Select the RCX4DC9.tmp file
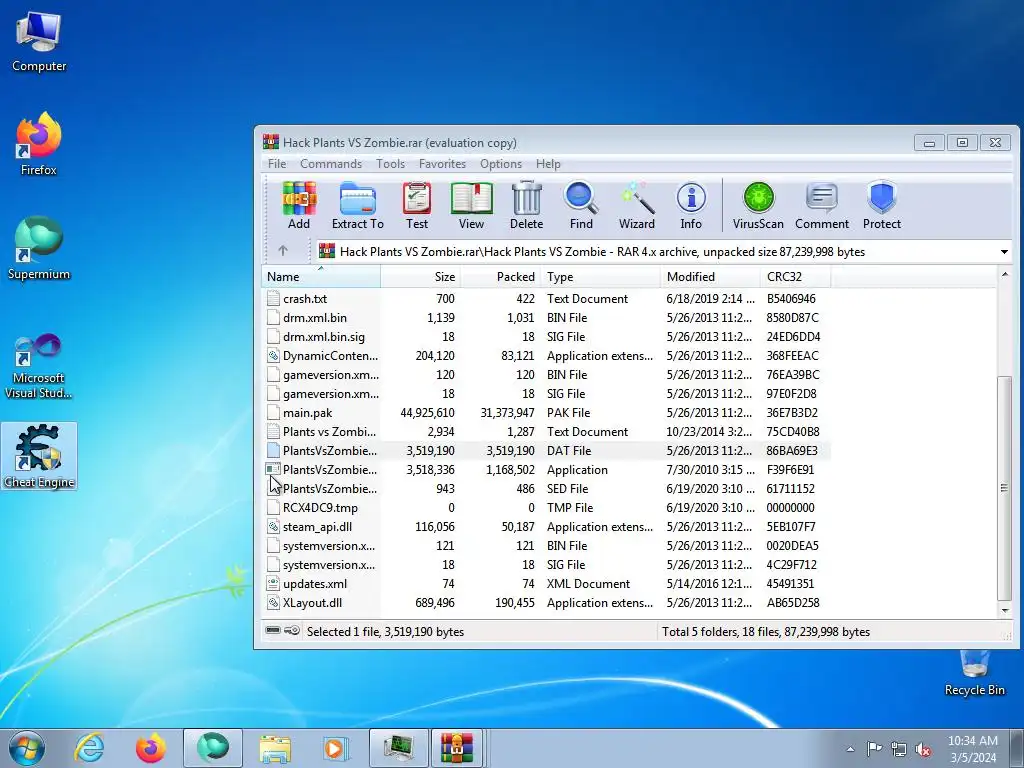 546,507
